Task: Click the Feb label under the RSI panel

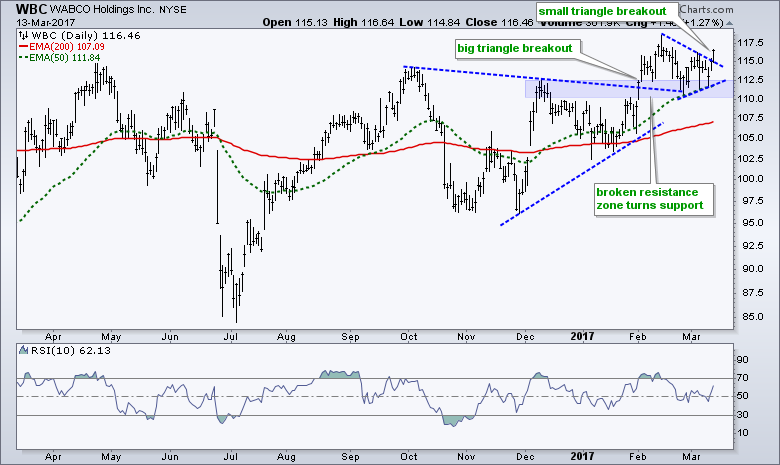Action: tap(638, 457)
